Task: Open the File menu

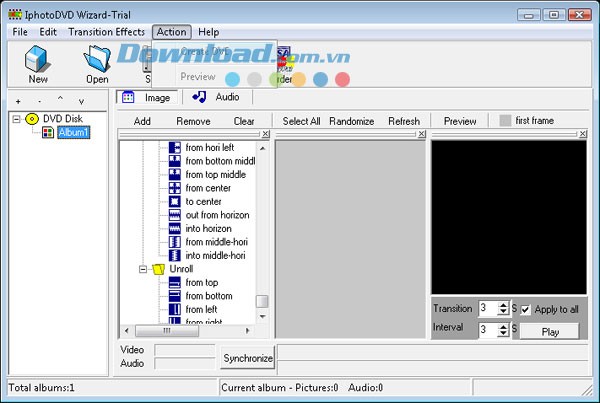Action: (x=20, y=32)
